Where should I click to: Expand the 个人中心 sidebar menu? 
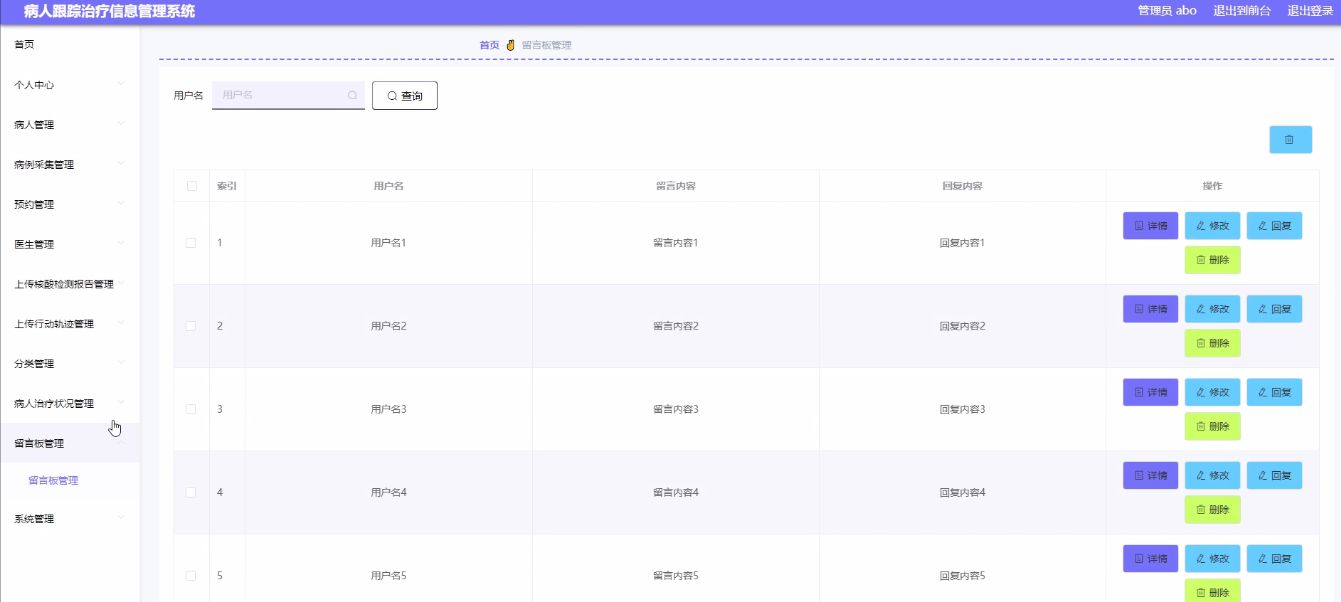(70, 85)
